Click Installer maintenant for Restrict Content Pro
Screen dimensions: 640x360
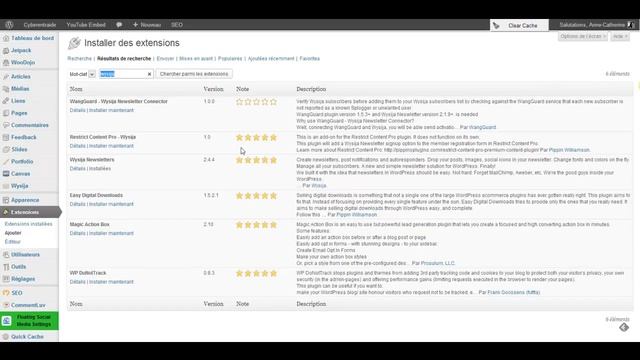[111, 146]
